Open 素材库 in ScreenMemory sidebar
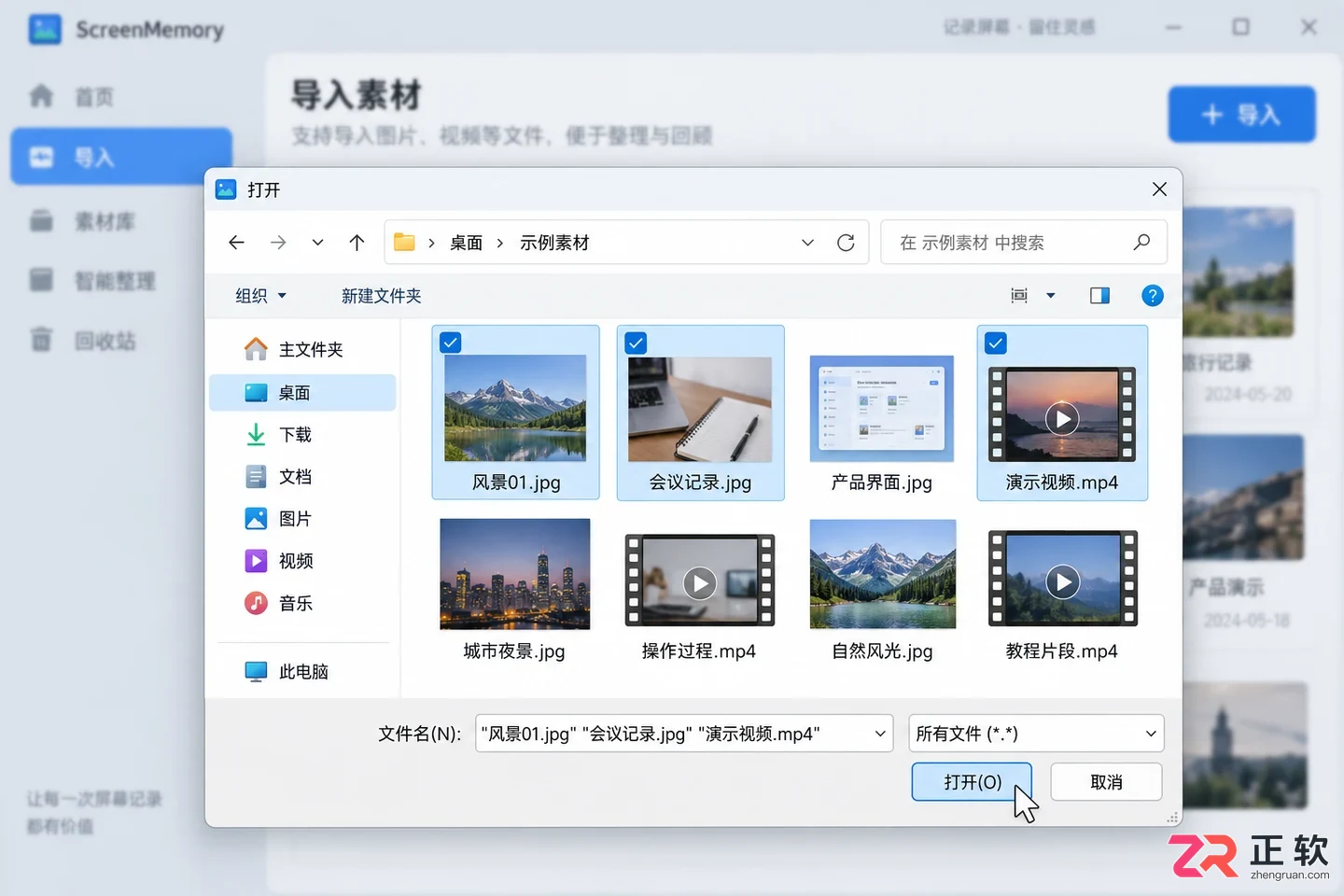Image resolution: width=1344 pixels, height=896 pixels. point(121,221)
